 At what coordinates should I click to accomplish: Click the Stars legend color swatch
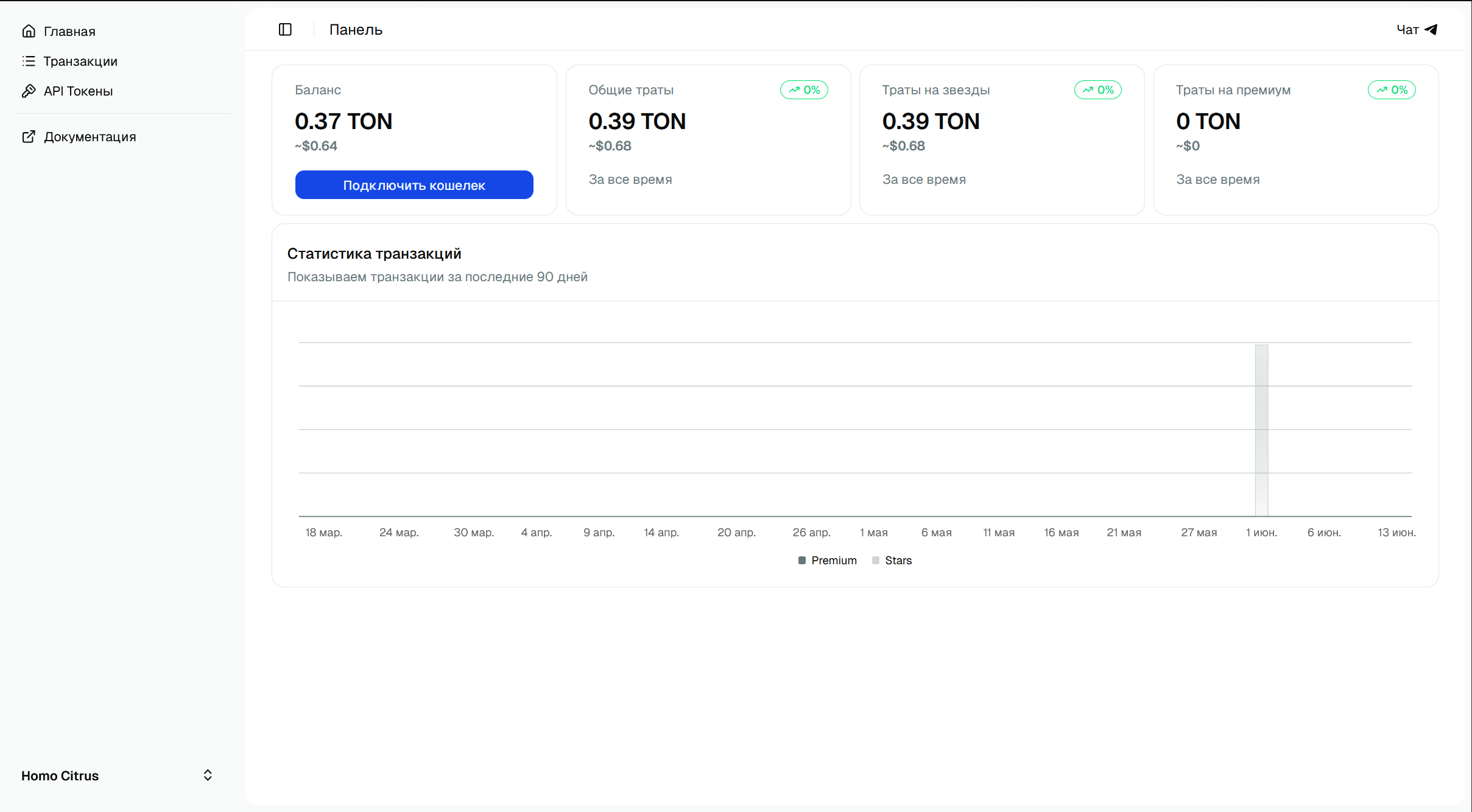(876, 560)
